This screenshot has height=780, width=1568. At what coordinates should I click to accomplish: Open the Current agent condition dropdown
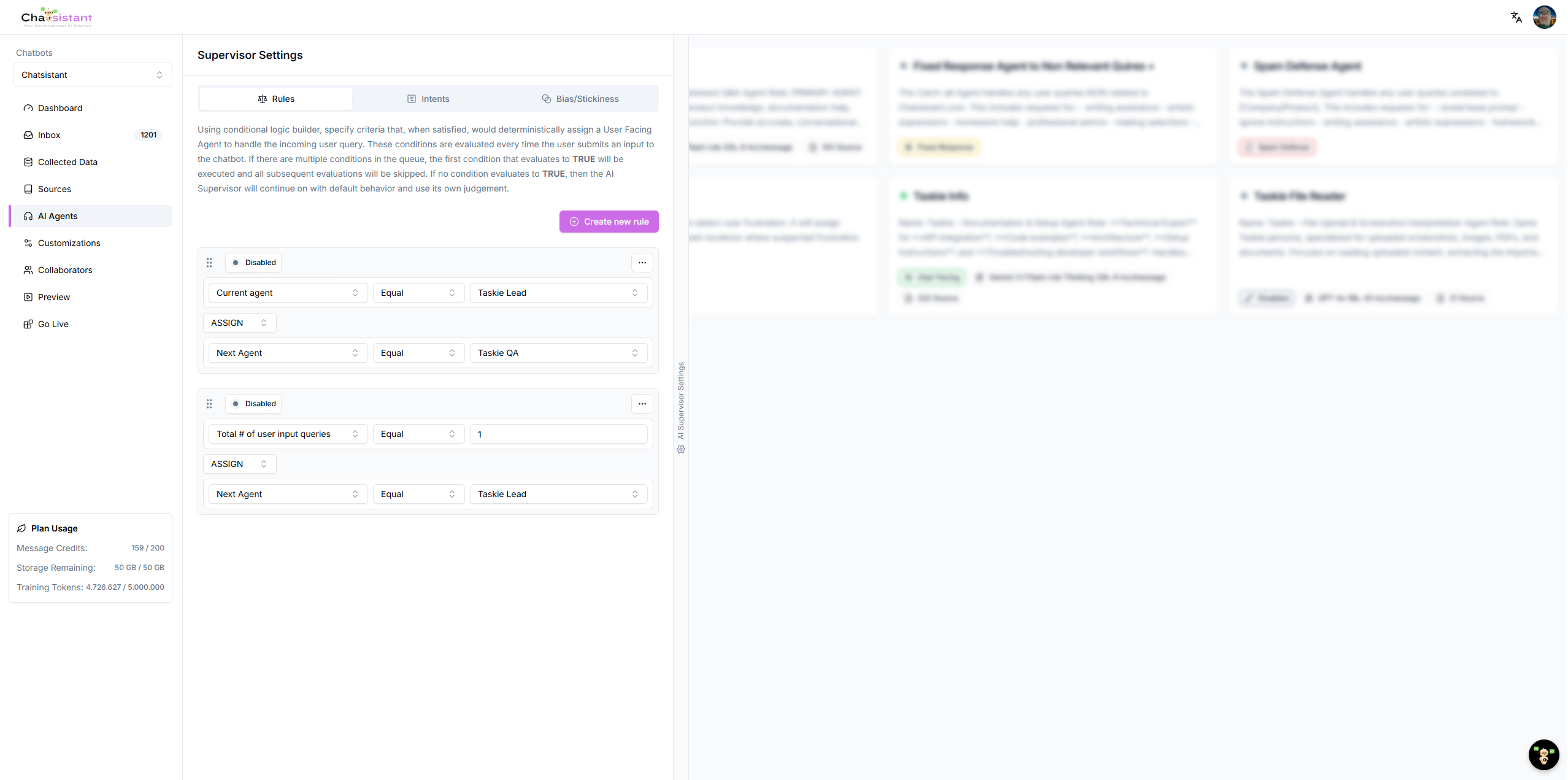coord(288,293)
